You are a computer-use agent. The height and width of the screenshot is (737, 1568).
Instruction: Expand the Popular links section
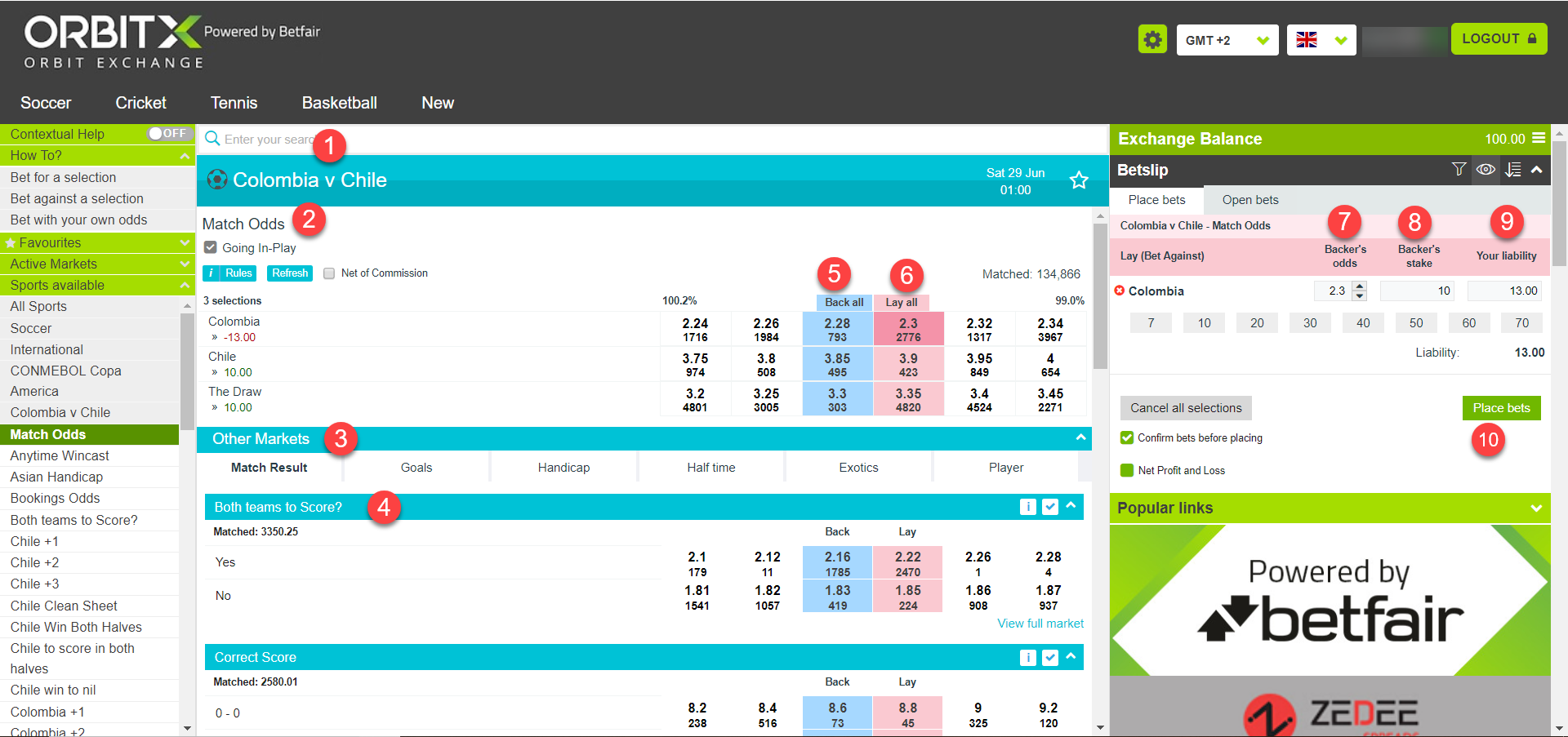1536,508
